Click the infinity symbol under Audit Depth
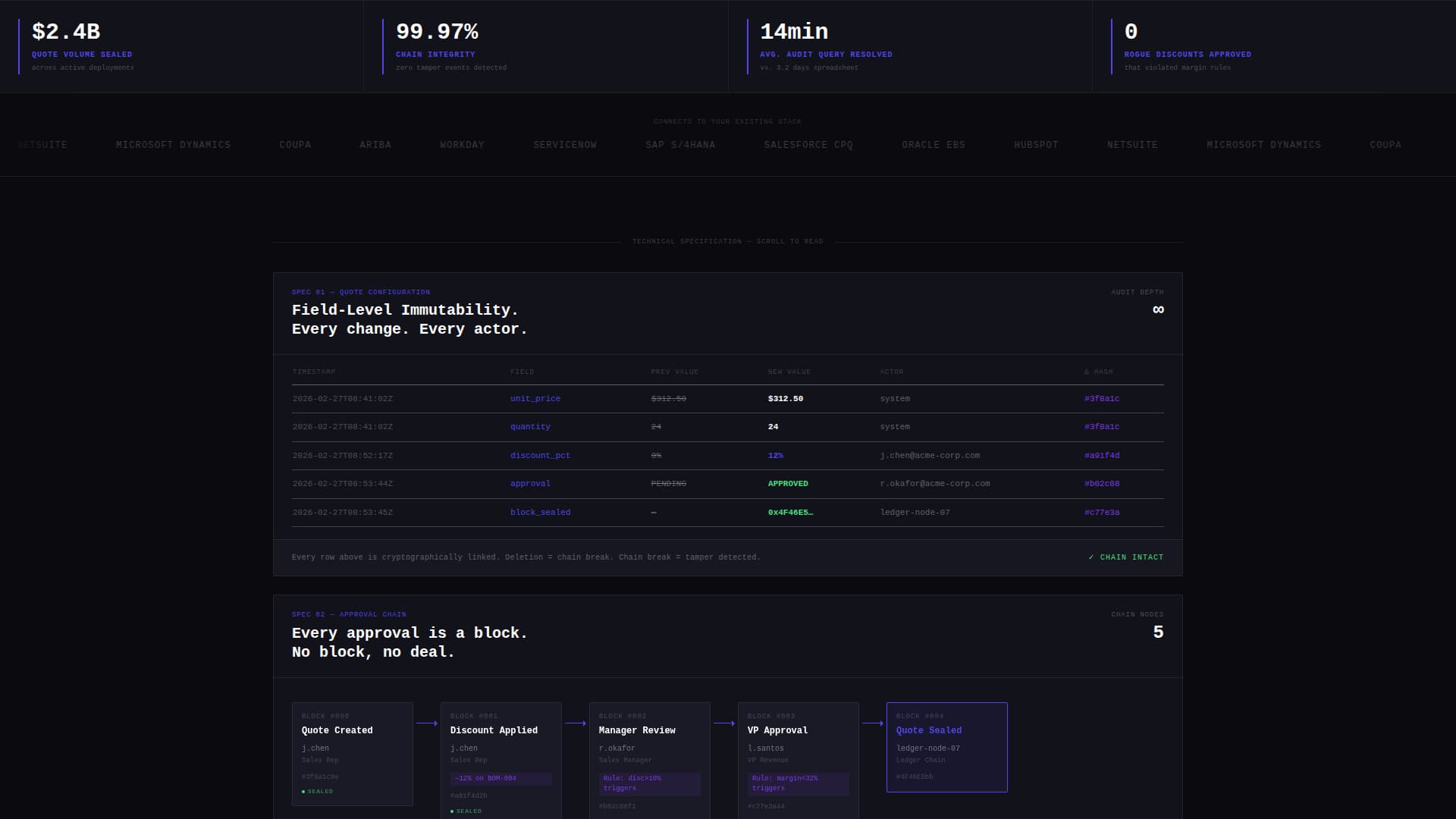1456x819 pixels. click(x=1158, y=309)
